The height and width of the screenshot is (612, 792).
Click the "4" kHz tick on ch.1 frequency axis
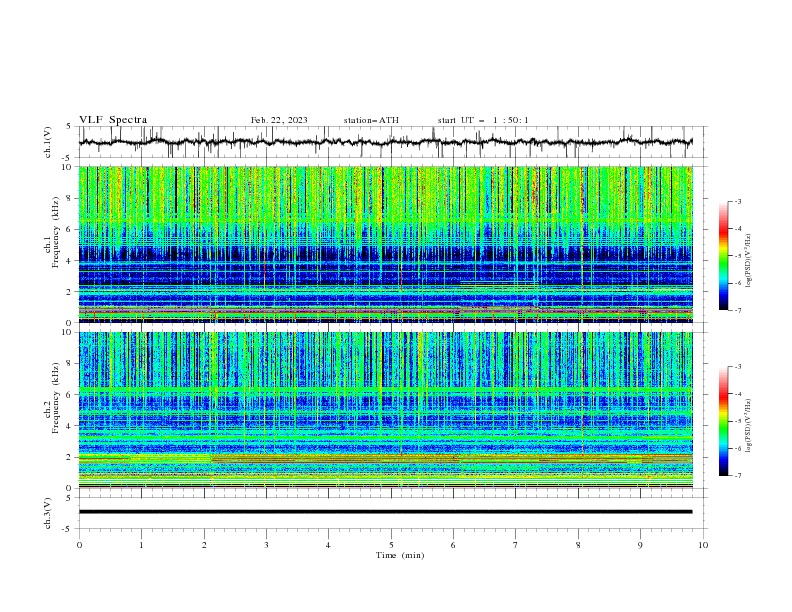[x=70, y=261]
